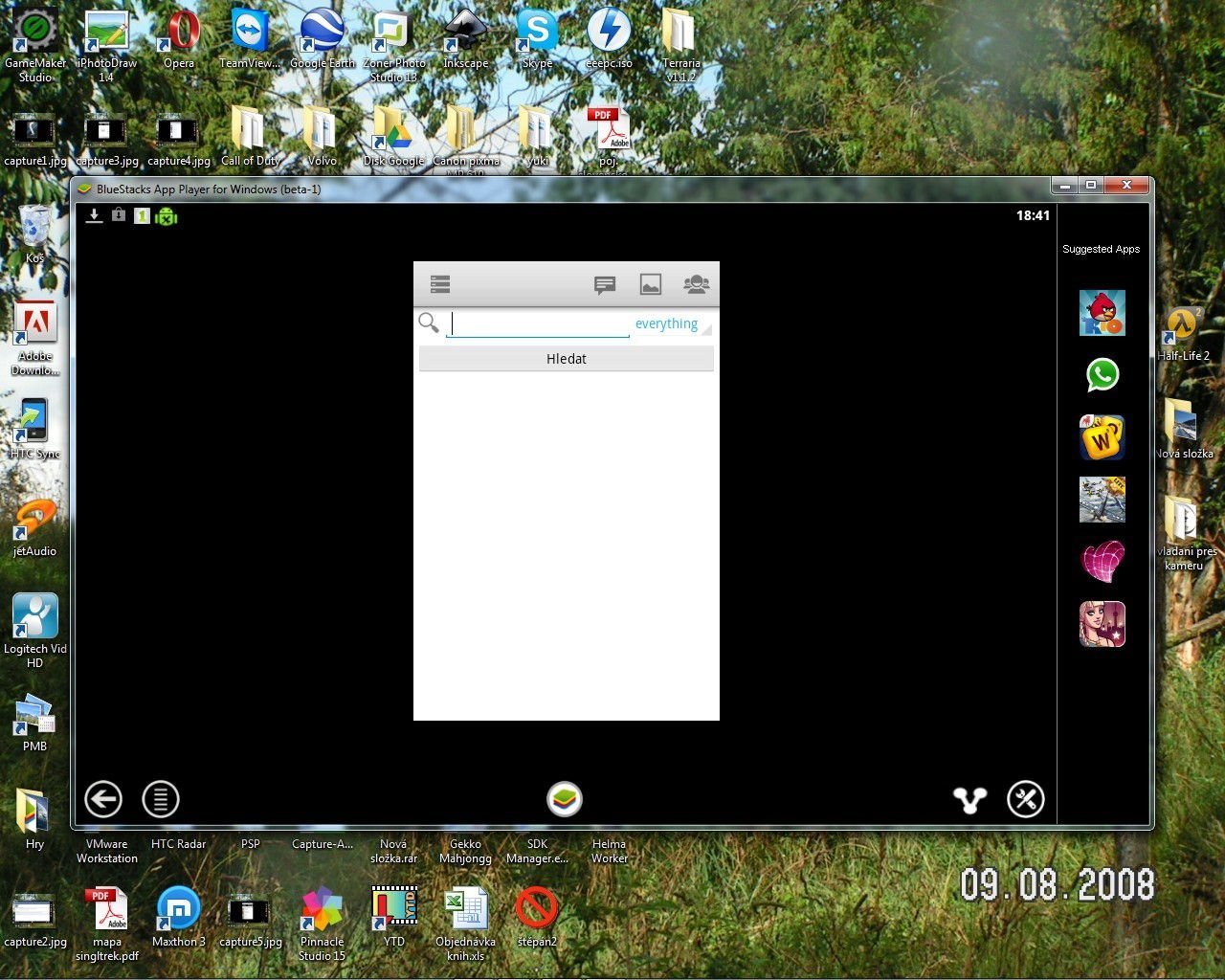Open the friends group icon tab

(x=696, y=284)
